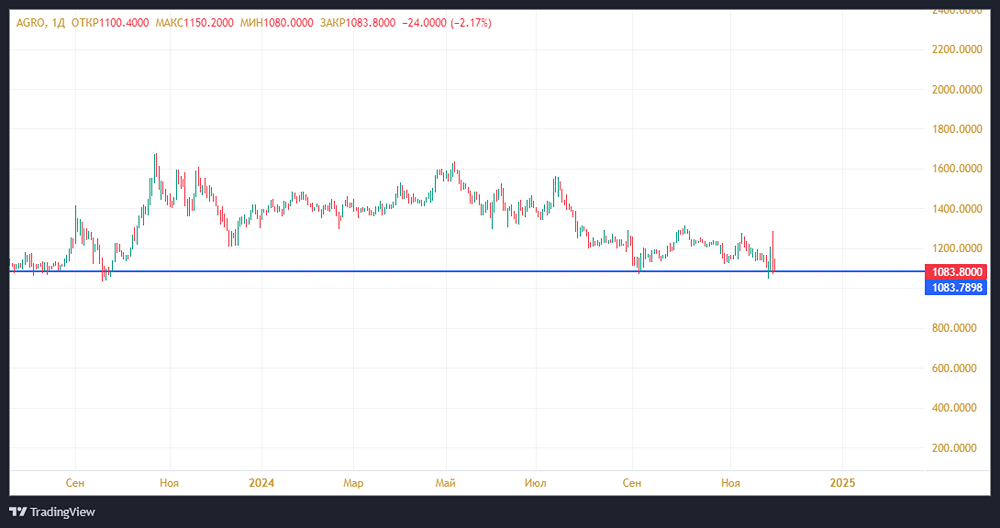Click the red 1083.8000 price label
Screen dimensions: 1000x528
955,272
